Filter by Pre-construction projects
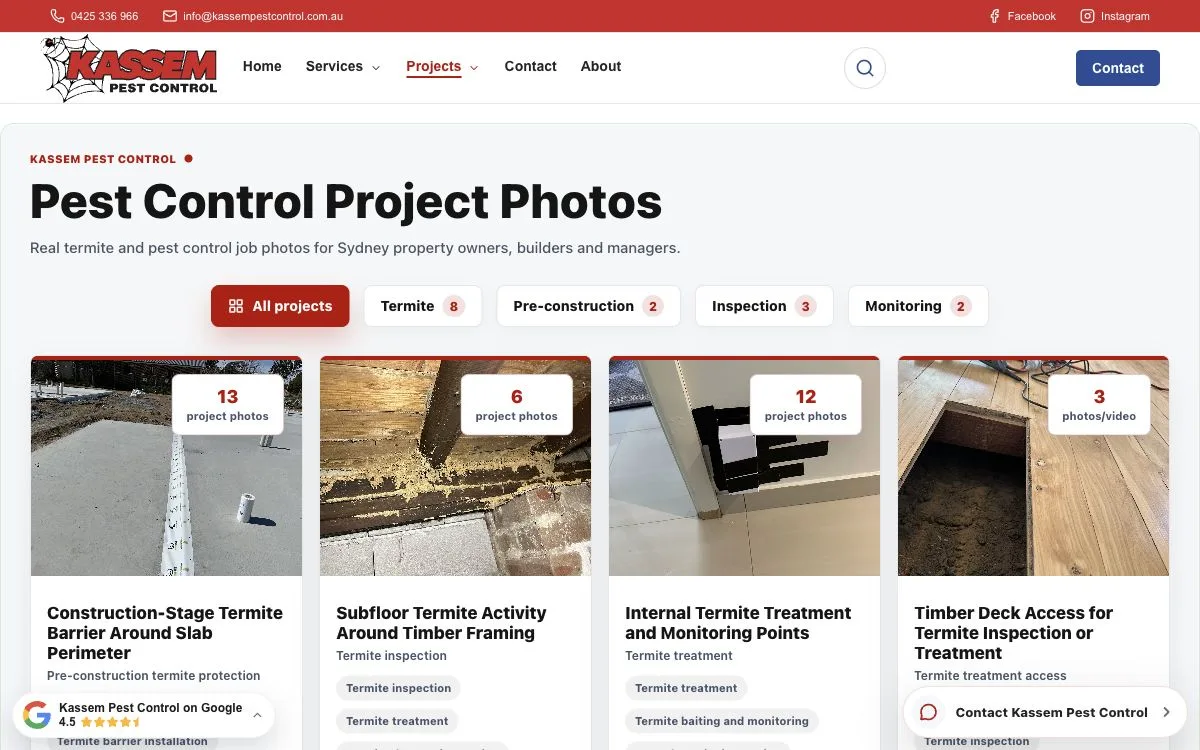Screen dimensions: 1200x750 pos(588,306)
